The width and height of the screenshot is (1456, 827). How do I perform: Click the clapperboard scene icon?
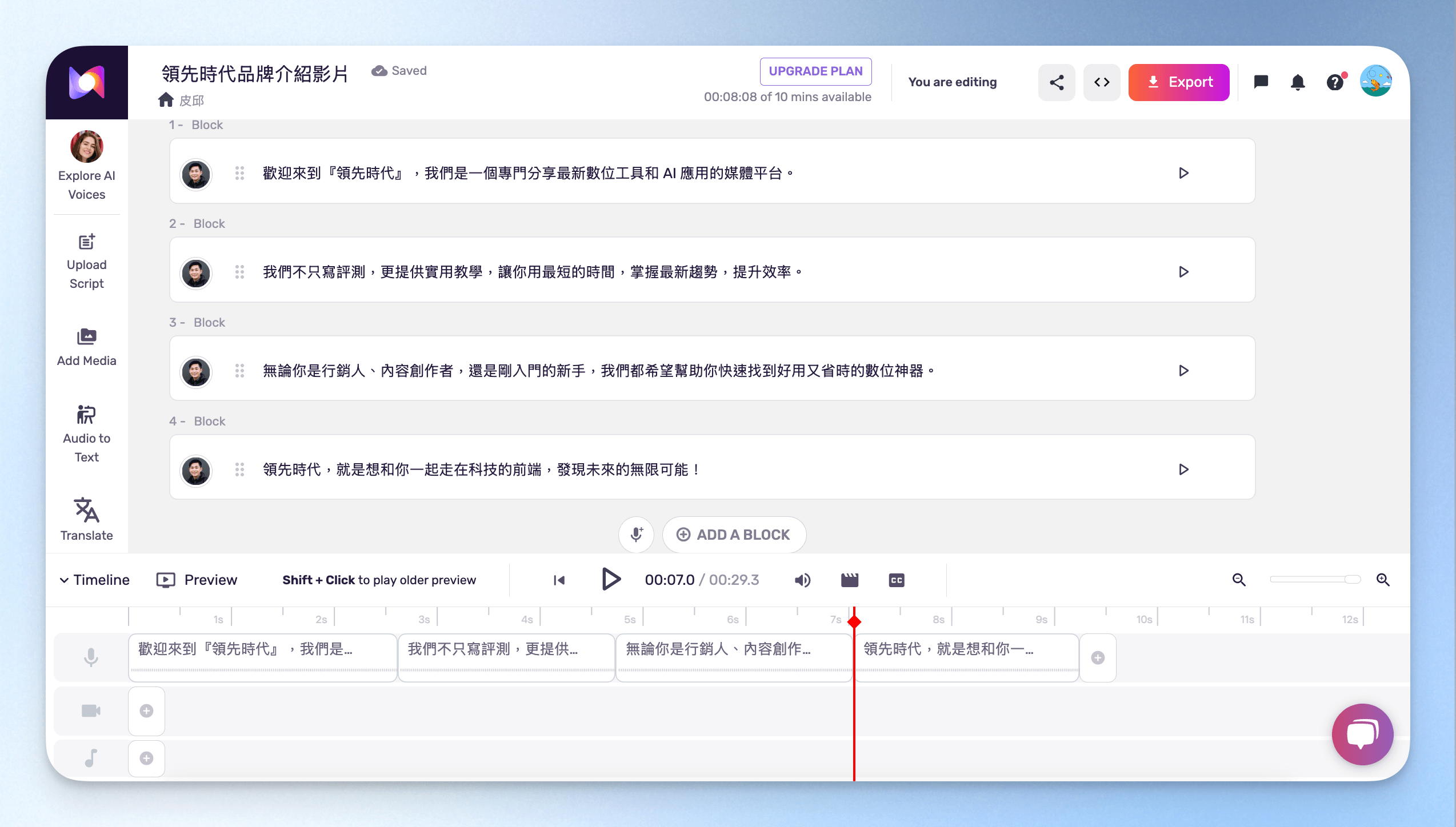click(x=850, y=580)
